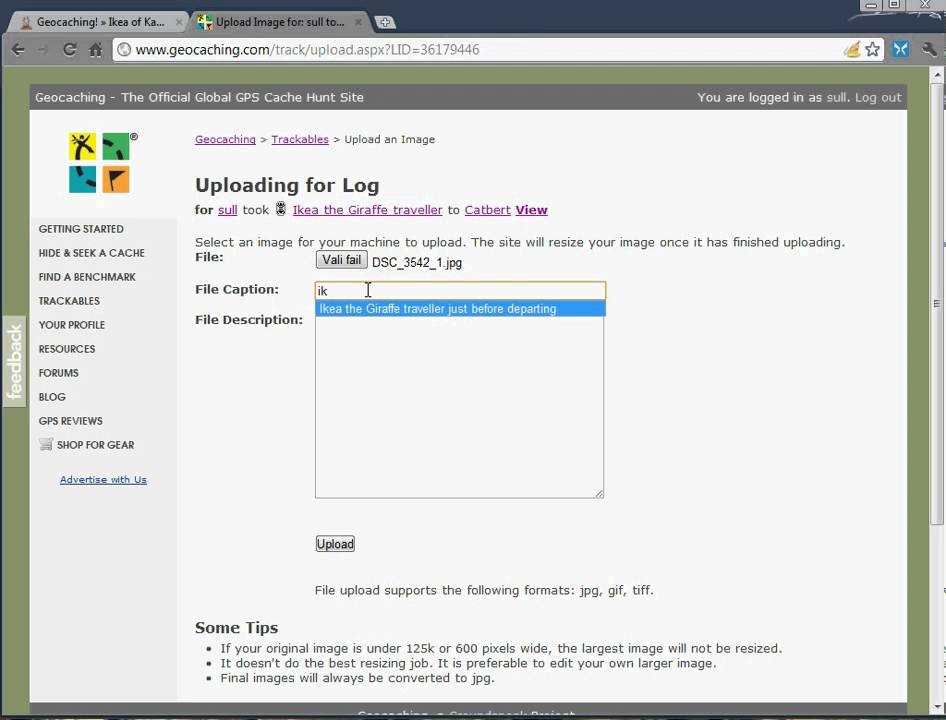The width and height of the screenshot is (946, 720).
Task: Open GPS Reviews in the sidebar
Action: click(x=70, y=421)
